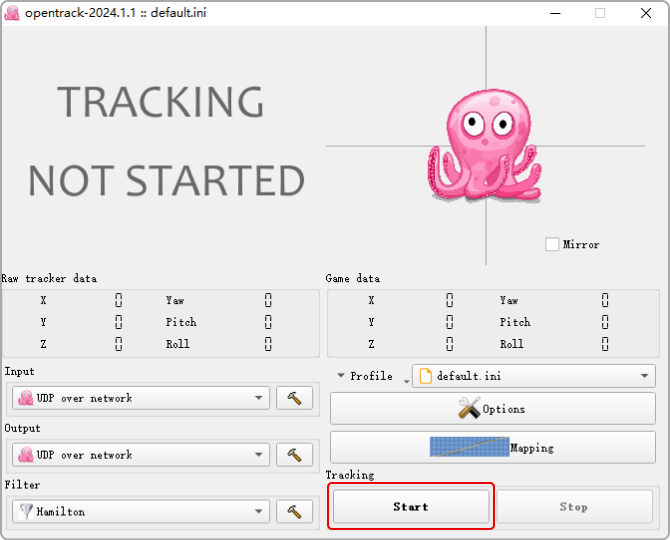Expand the Output protocol dropdown
This screenshot has width=670, height=540.
coord(140,455)
